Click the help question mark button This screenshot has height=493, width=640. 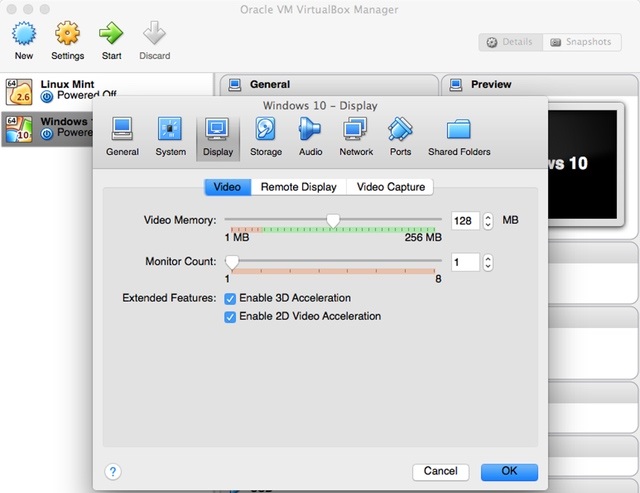tap(113, 472)
